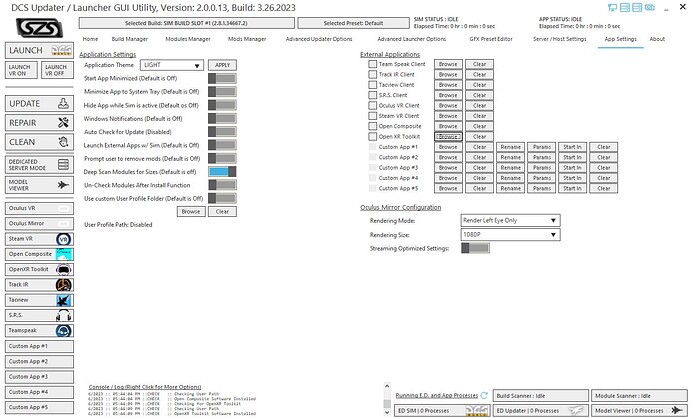This screenshot has height=418, width=690.
Task: Clear the S.R.S. Client path
Action: point(480,95)
